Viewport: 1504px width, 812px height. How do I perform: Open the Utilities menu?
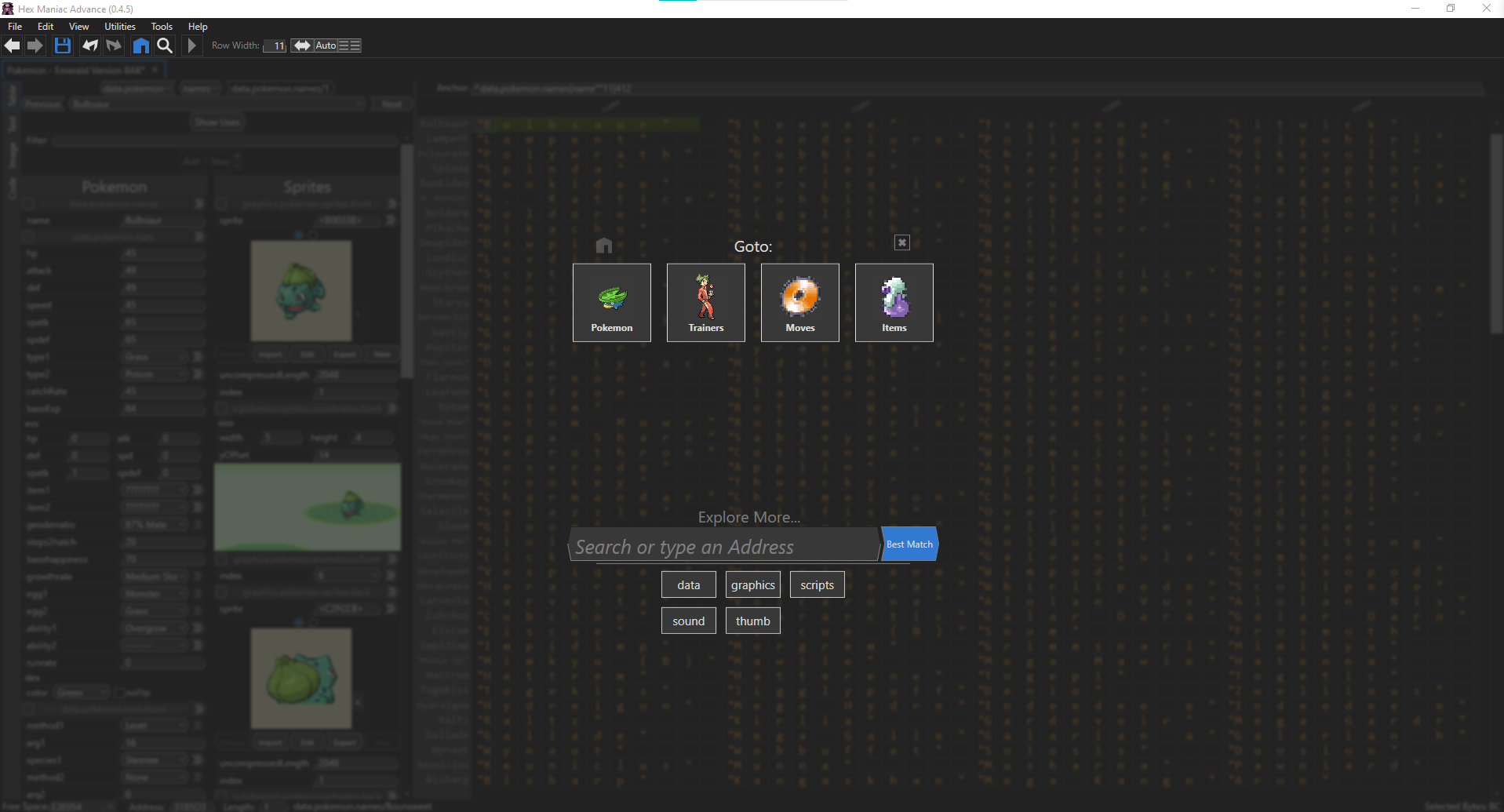pyautogui.click(x=120, y=27)
